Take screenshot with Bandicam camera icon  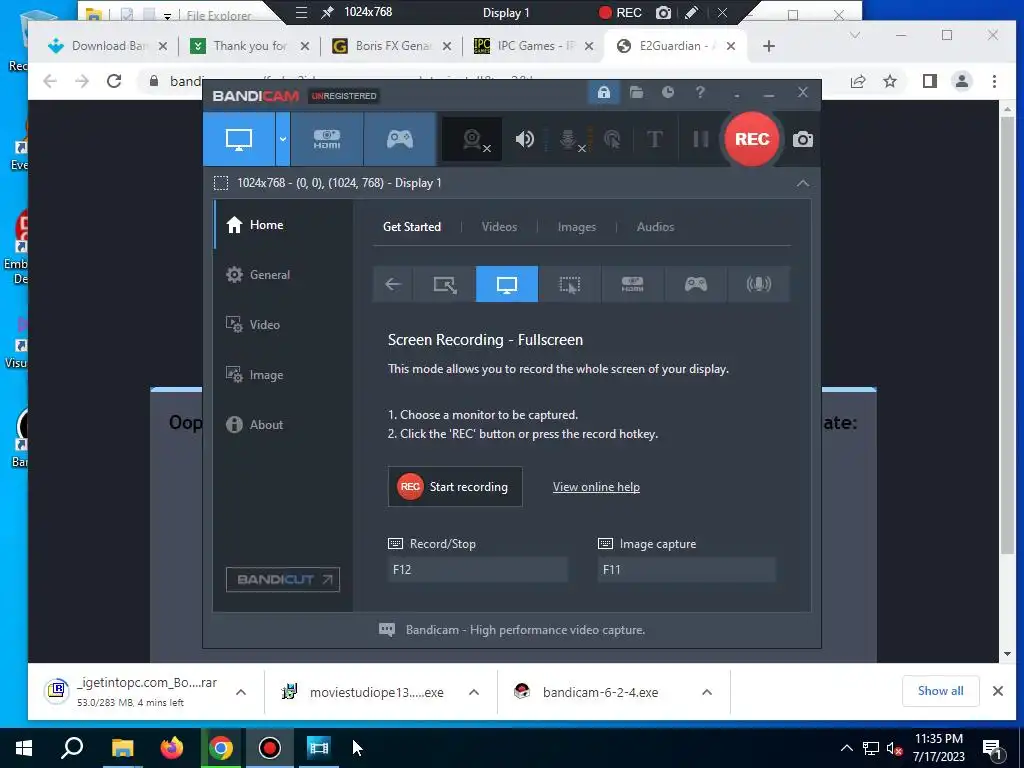(x=803, y=139)
